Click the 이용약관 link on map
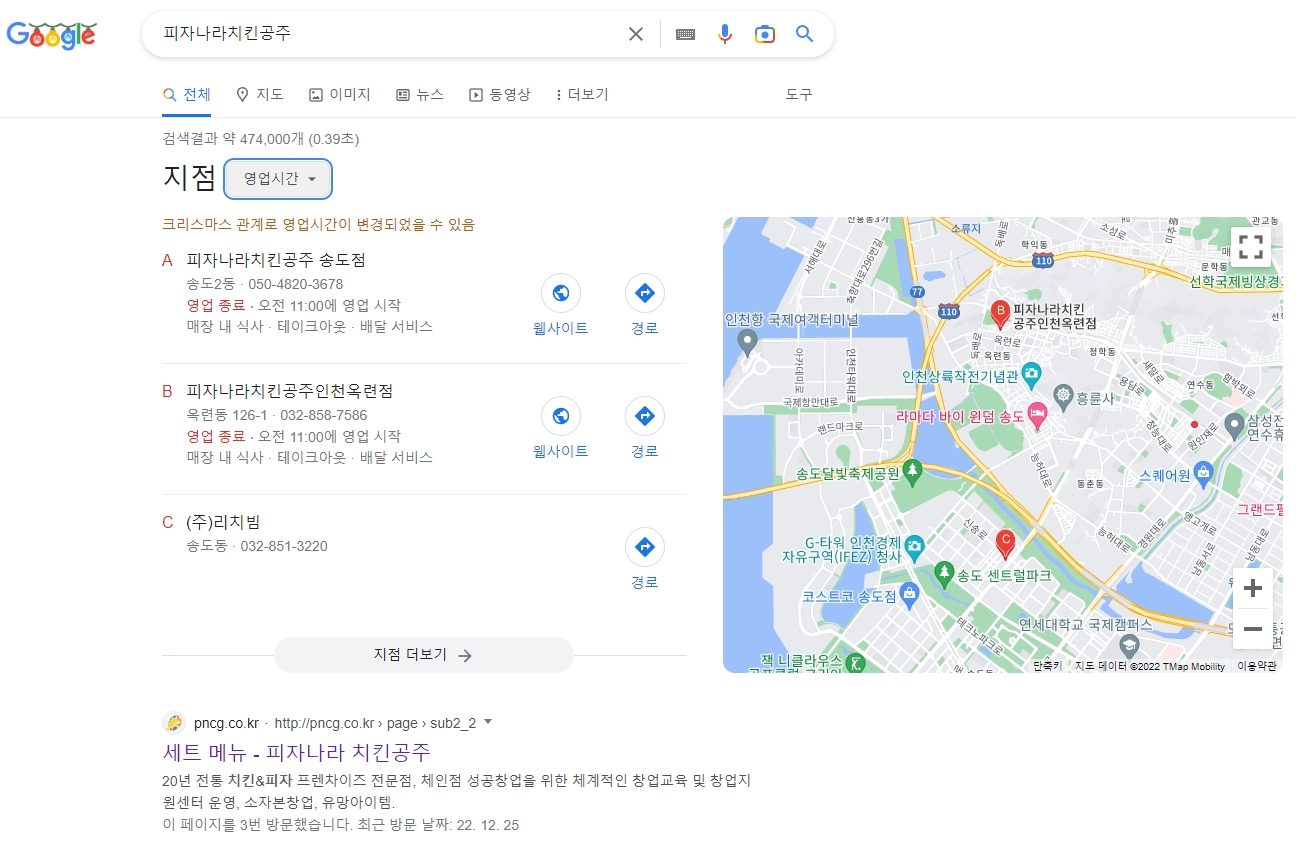This screenshot has height=844, width=1296. 1256,666
